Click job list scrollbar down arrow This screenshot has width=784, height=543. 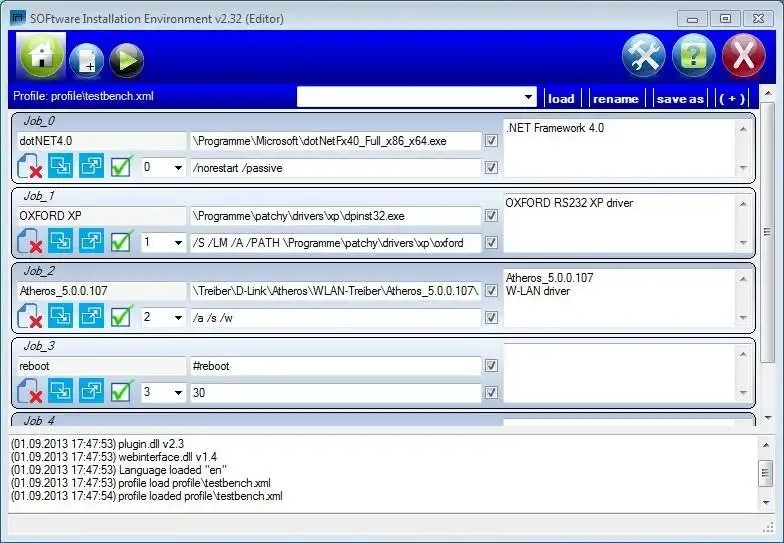coord(768,418)
